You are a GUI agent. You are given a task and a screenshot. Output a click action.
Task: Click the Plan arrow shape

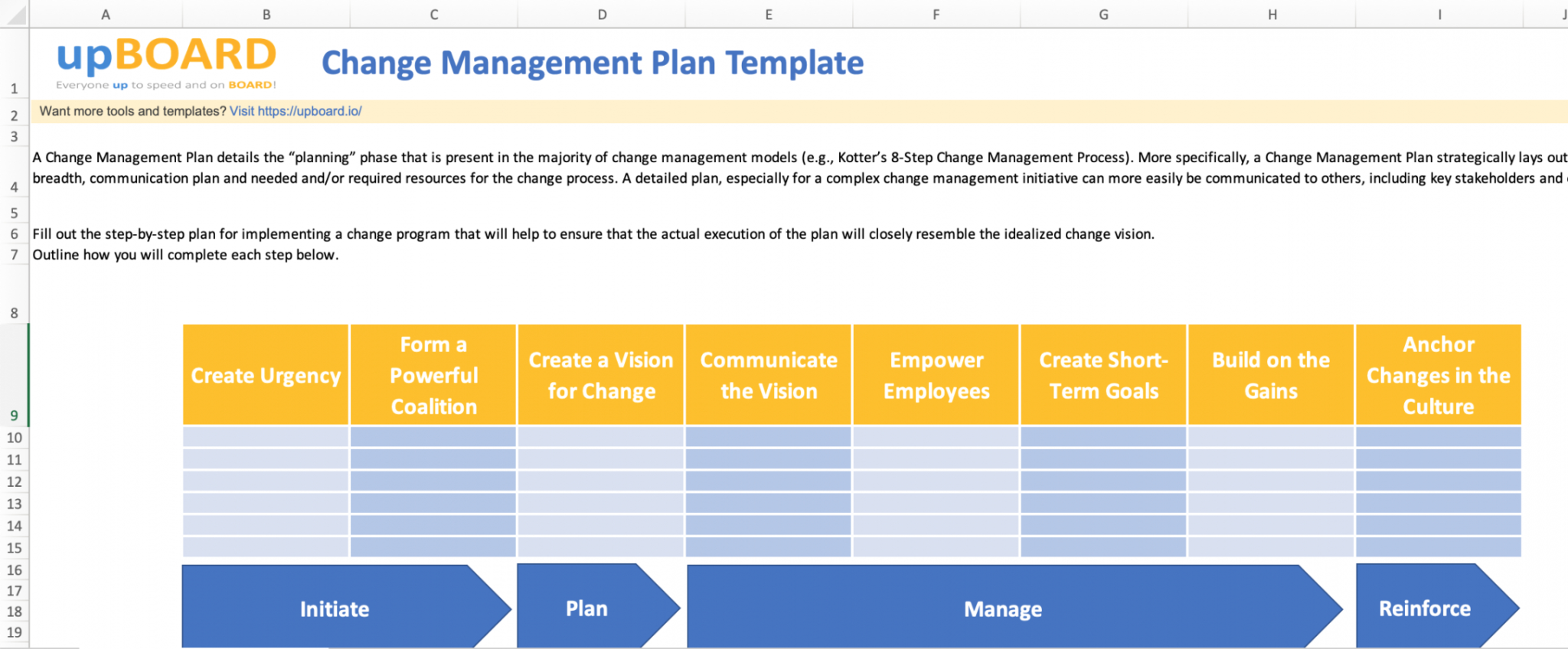[587, 608]
